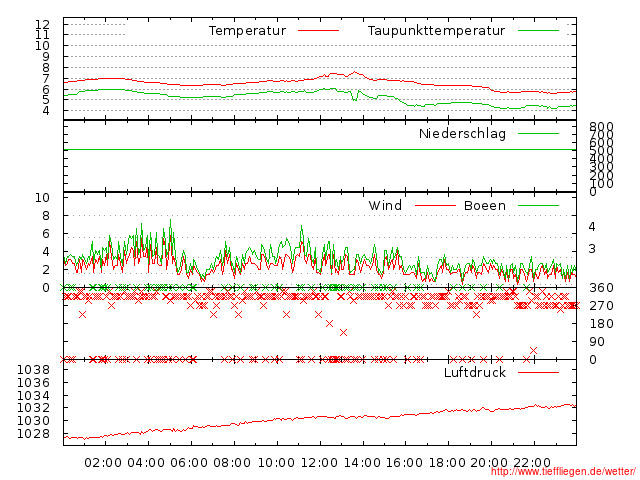Click the Temperatur legend label
This screenshot has width=640, height=480.
tap(247, 31)
